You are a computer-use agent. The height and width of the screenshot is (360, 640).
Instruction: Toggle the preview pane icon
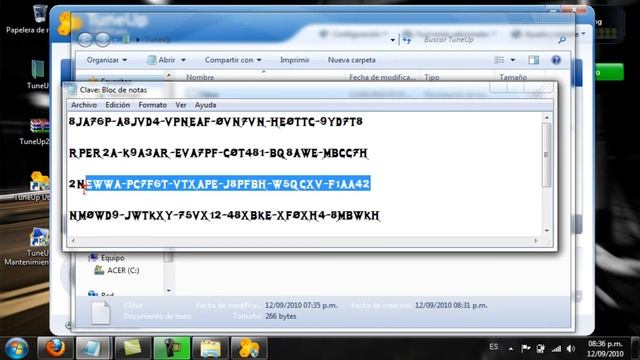click(533, 60)
